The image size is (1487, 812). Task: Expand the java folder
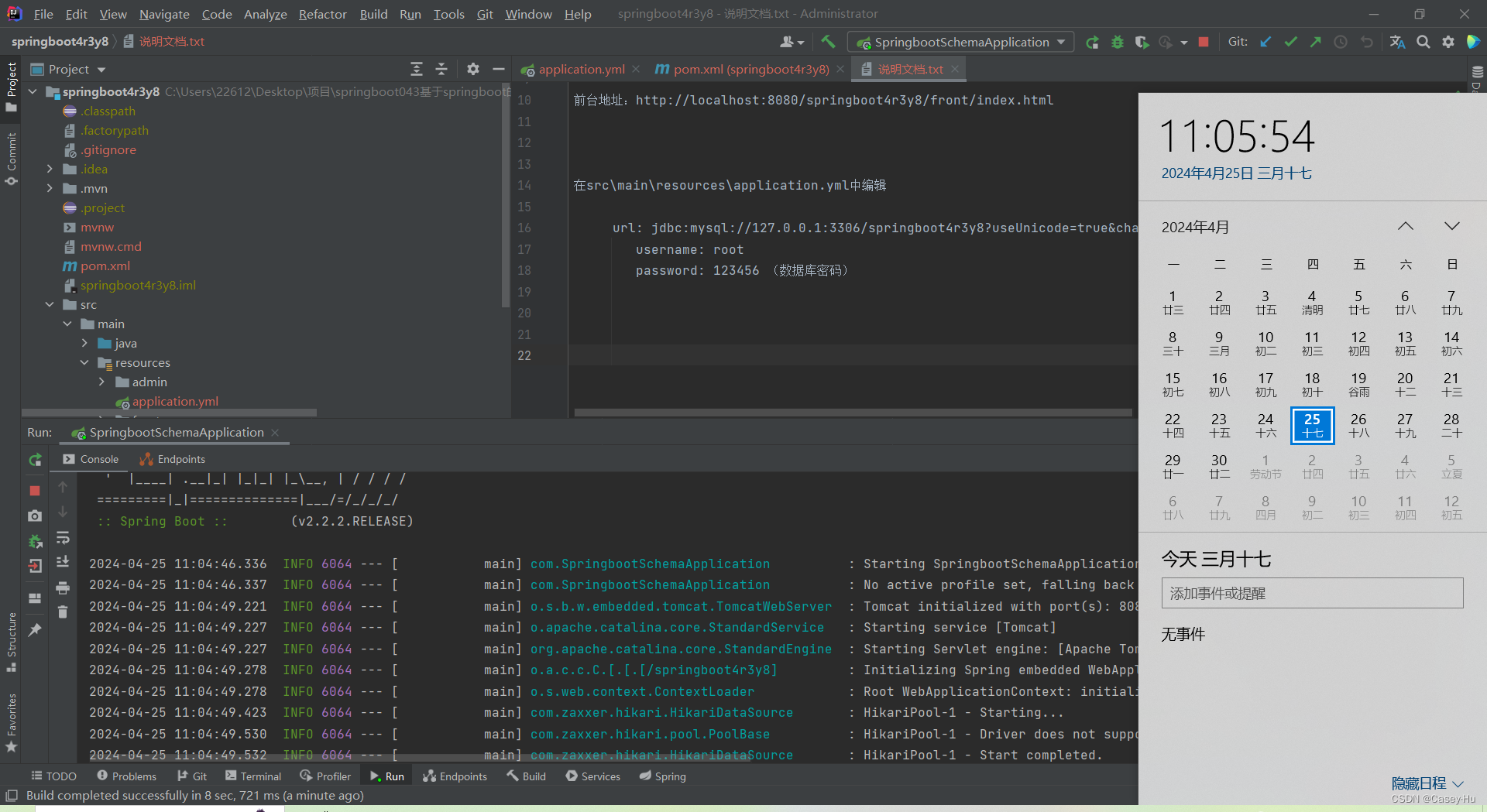[x=85, y=343]
